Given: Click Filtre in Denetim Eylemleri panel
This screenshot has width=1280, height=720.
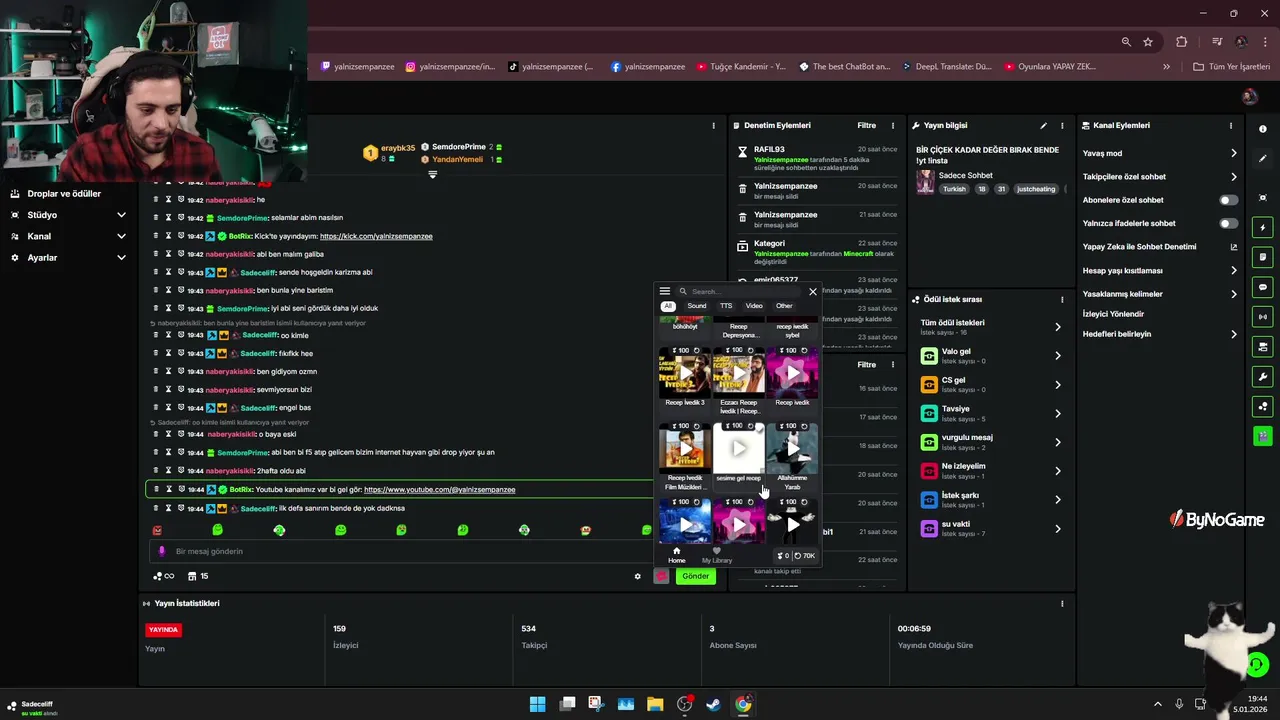Looking at the screenshot, I should [x=867, y=126].
